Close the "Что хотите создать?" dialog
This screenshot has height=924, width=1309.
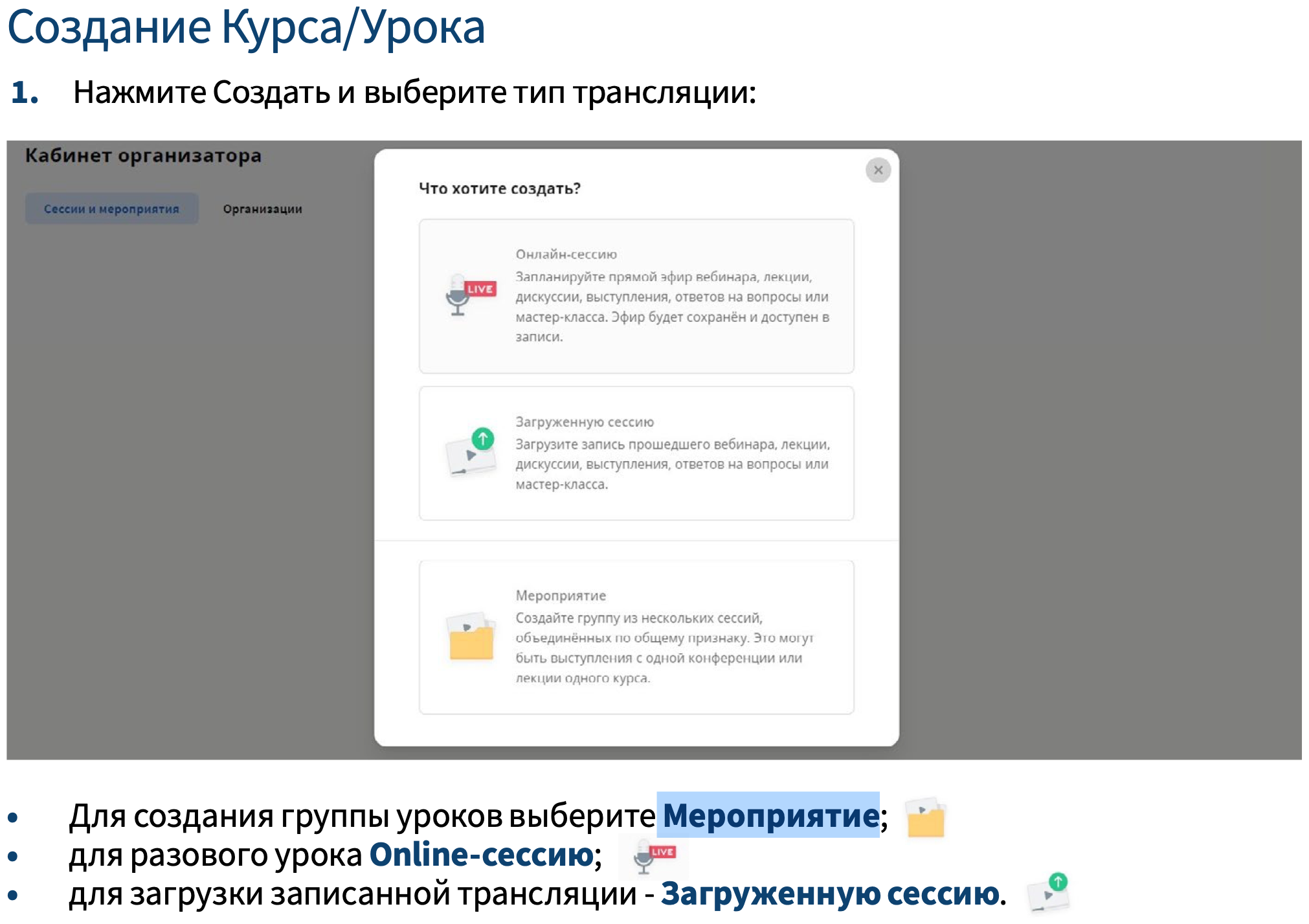click(878, 170)
